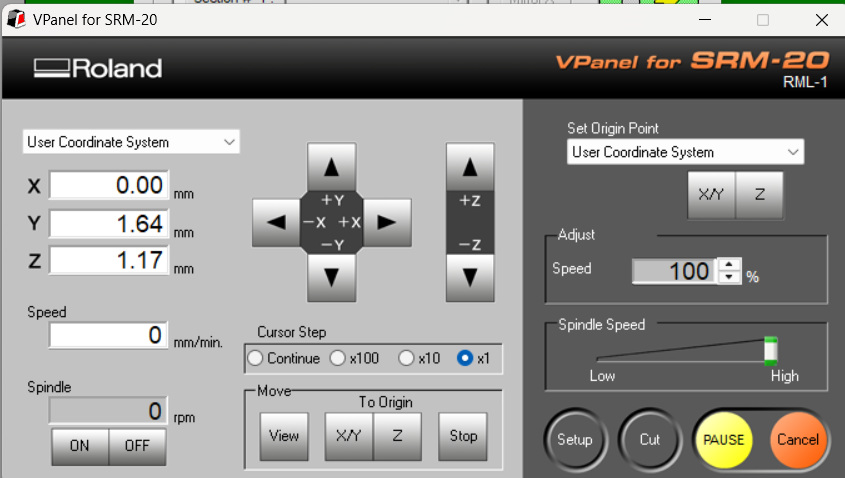Move To Origin Z

click(397, 437)
